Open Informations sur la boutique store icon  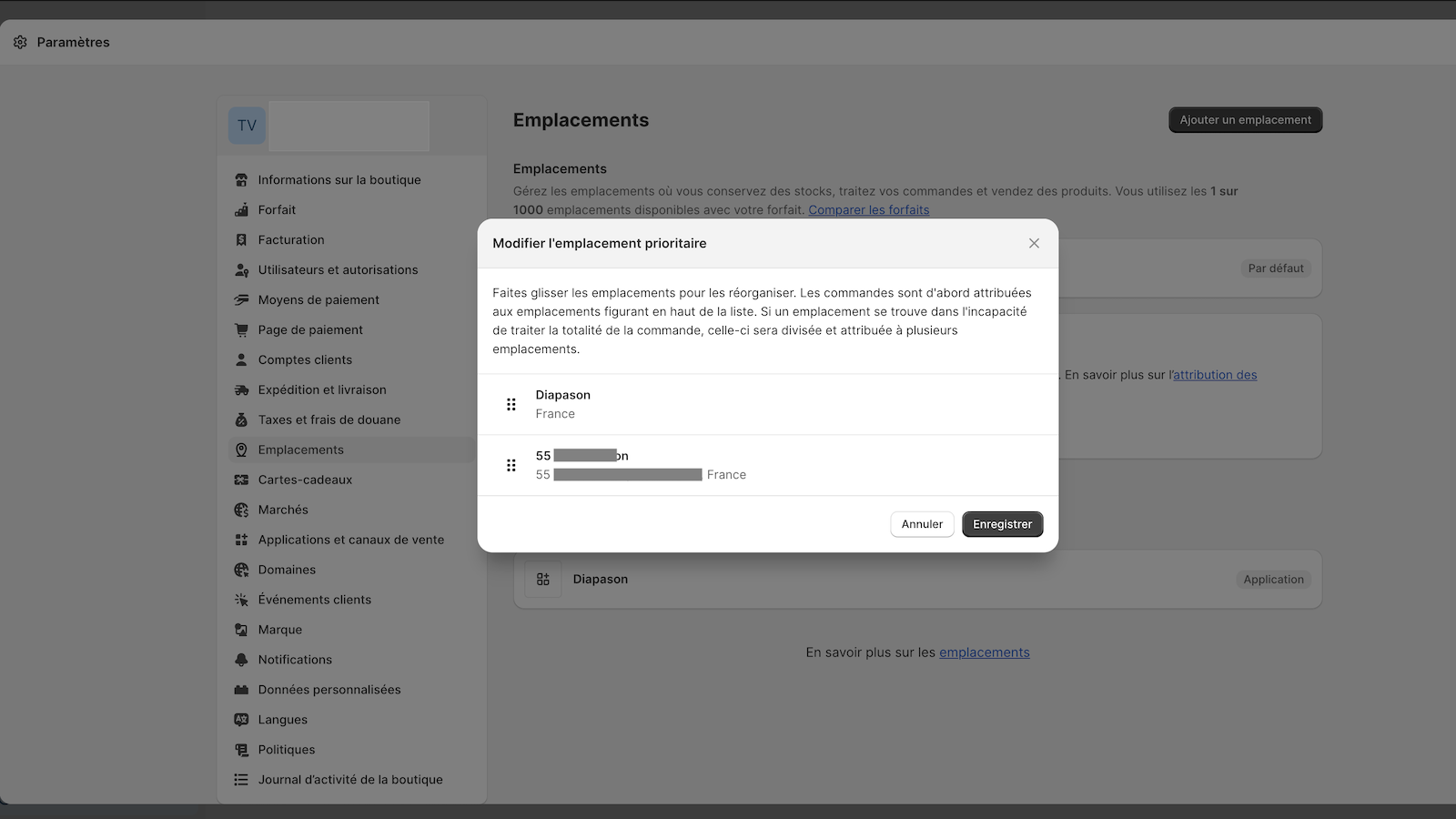[x=241, y=180]
